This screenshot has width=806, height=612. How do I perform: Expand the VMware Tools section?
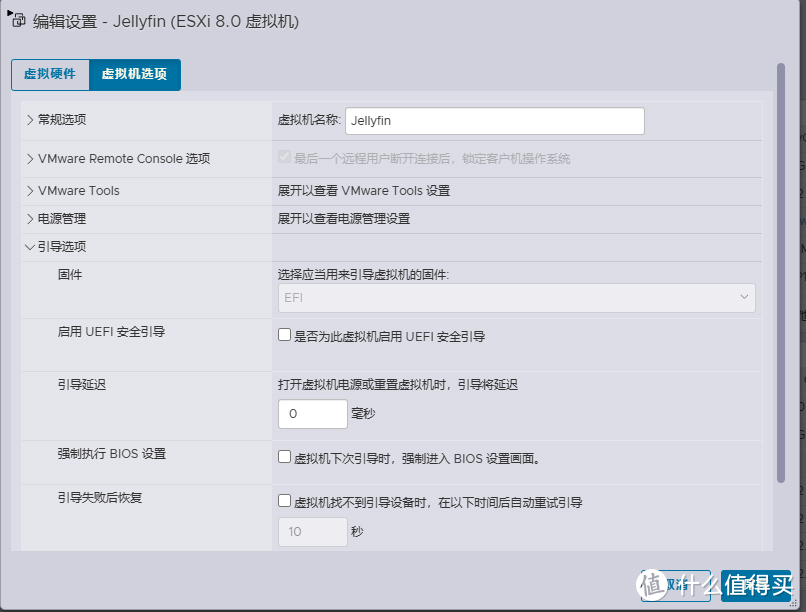(30, 191)
